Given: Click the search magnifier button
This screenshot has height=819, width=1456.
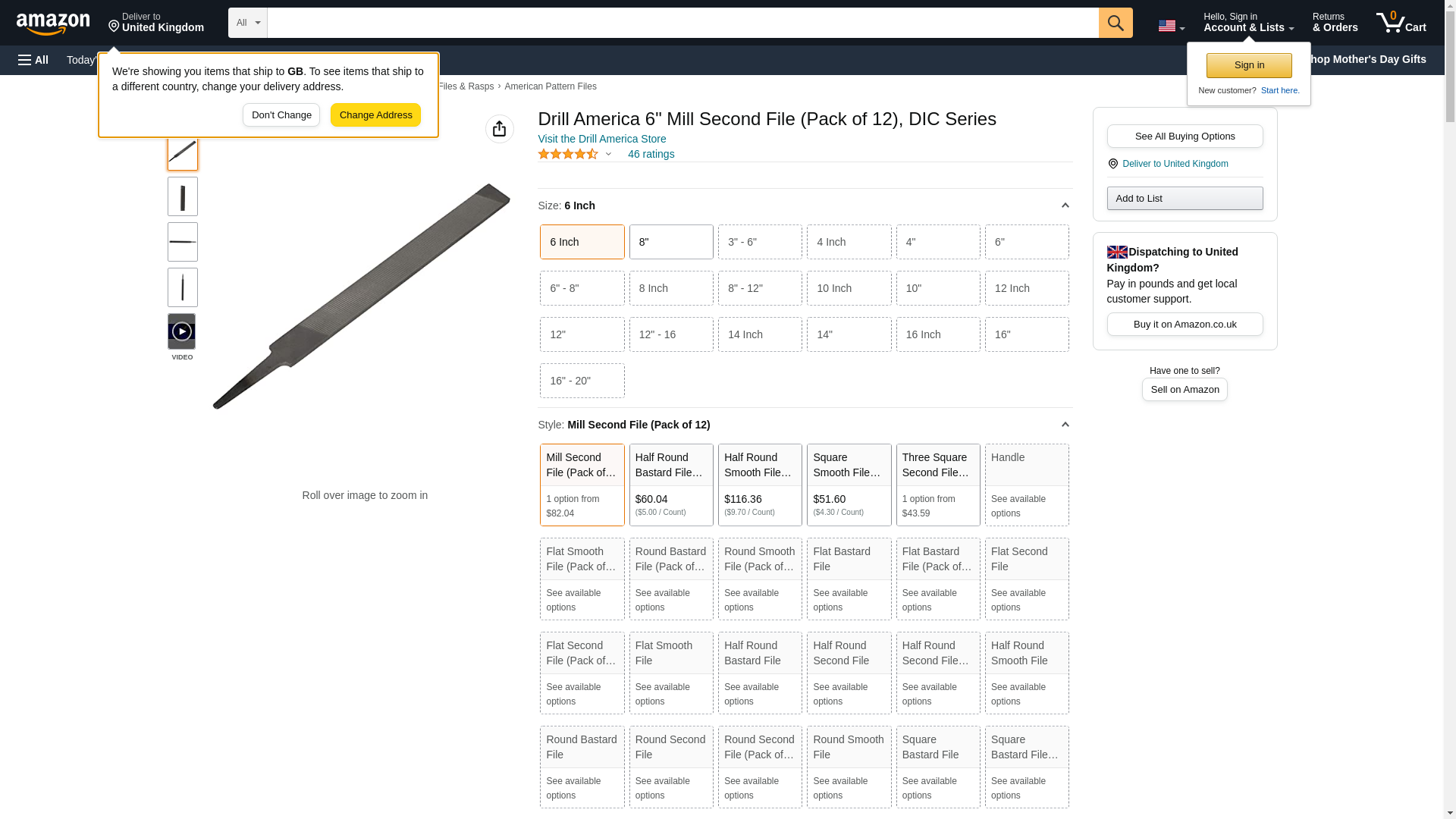Looking at the screenshot, I should point(1115,23).
